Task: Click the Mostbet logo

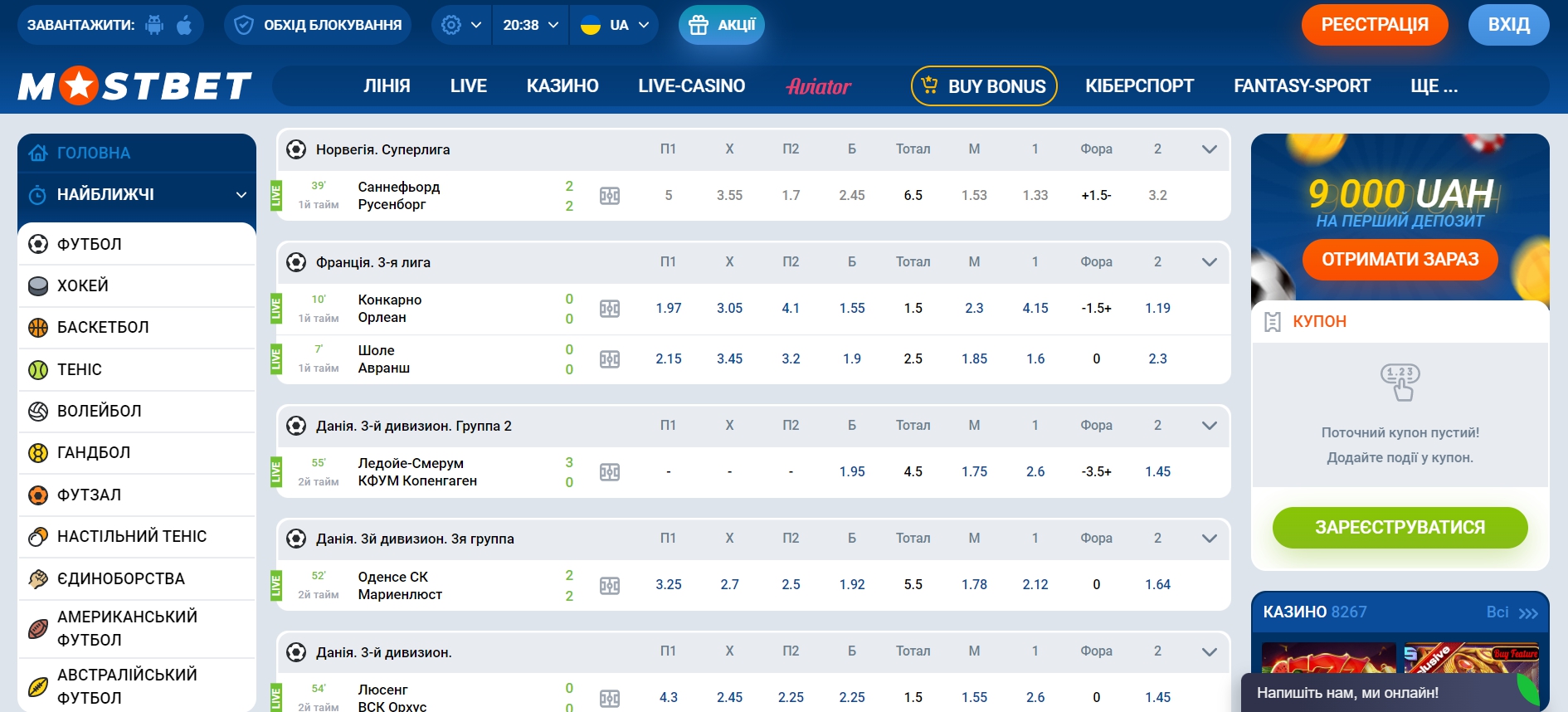Action: tap(134, 85)
